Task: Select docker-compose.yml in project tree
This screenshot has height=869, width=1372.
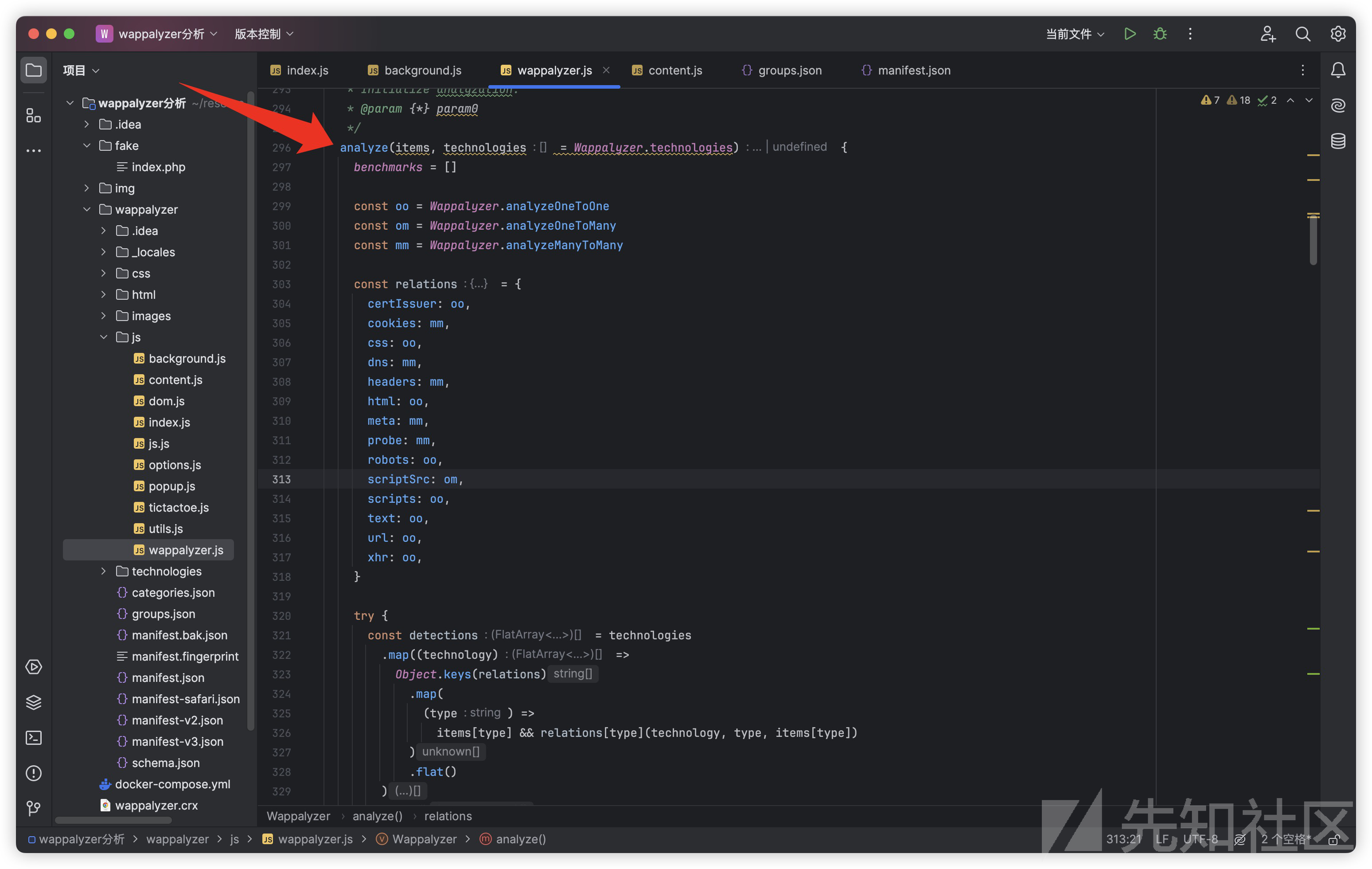Action: pyautogui.click(x=165, y=785)
